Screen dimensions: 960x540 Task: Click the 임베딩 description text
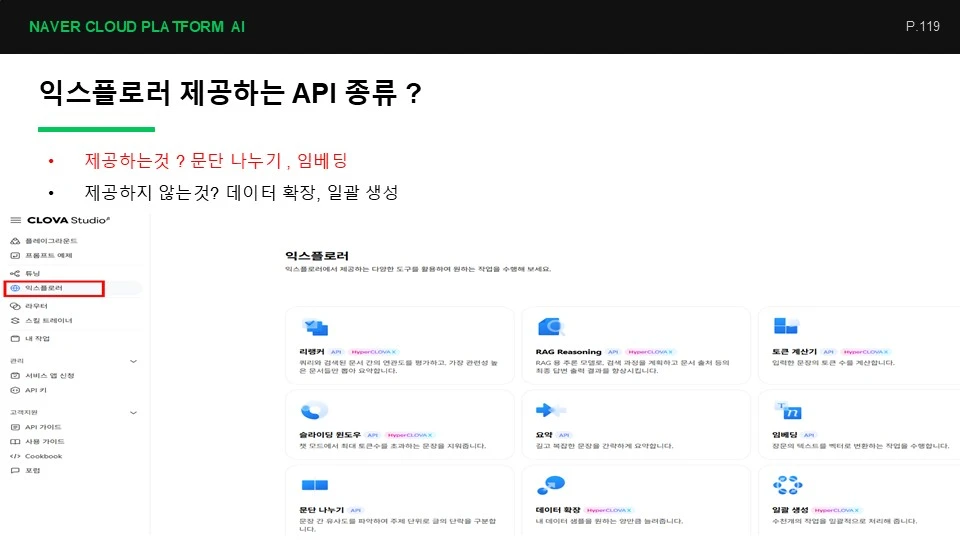pyautogui.click(x=861, y=446)
